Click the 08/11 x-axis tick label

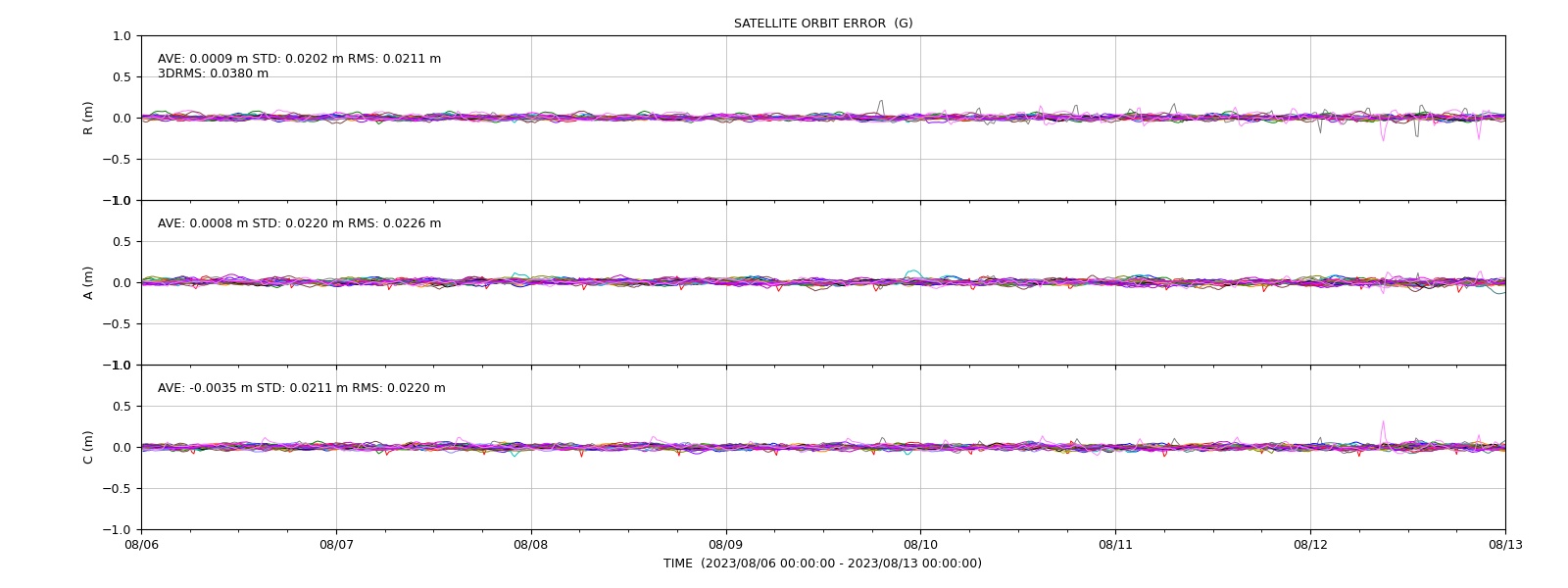1115,545
